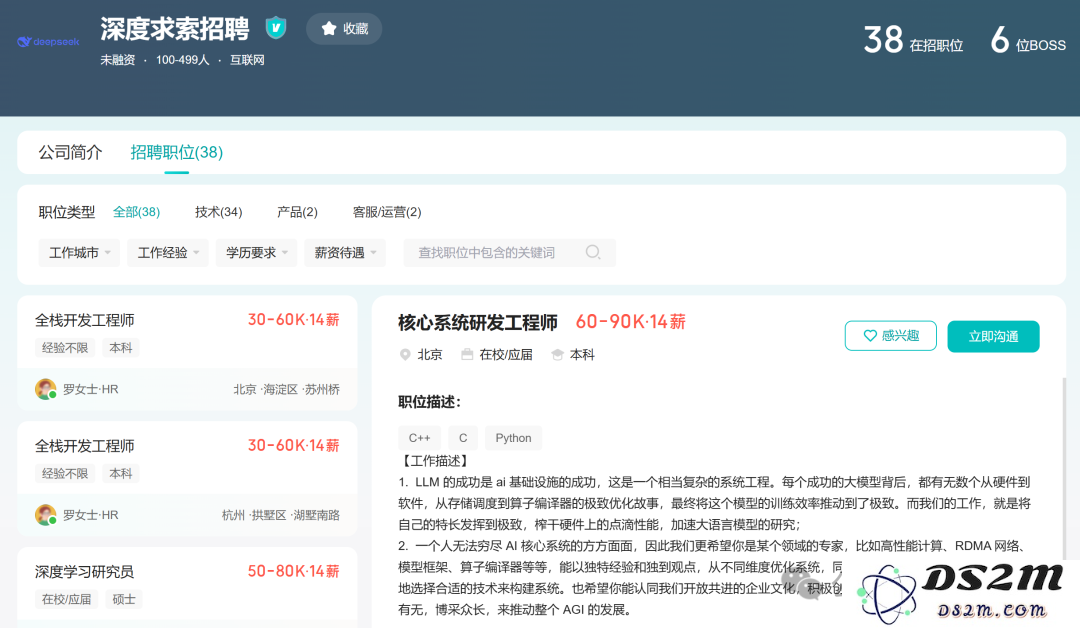Image resolution: width=1080 pixels, height=628 pixels.
Task: Open the 深度学习研究员 job card
Action: 187,587
